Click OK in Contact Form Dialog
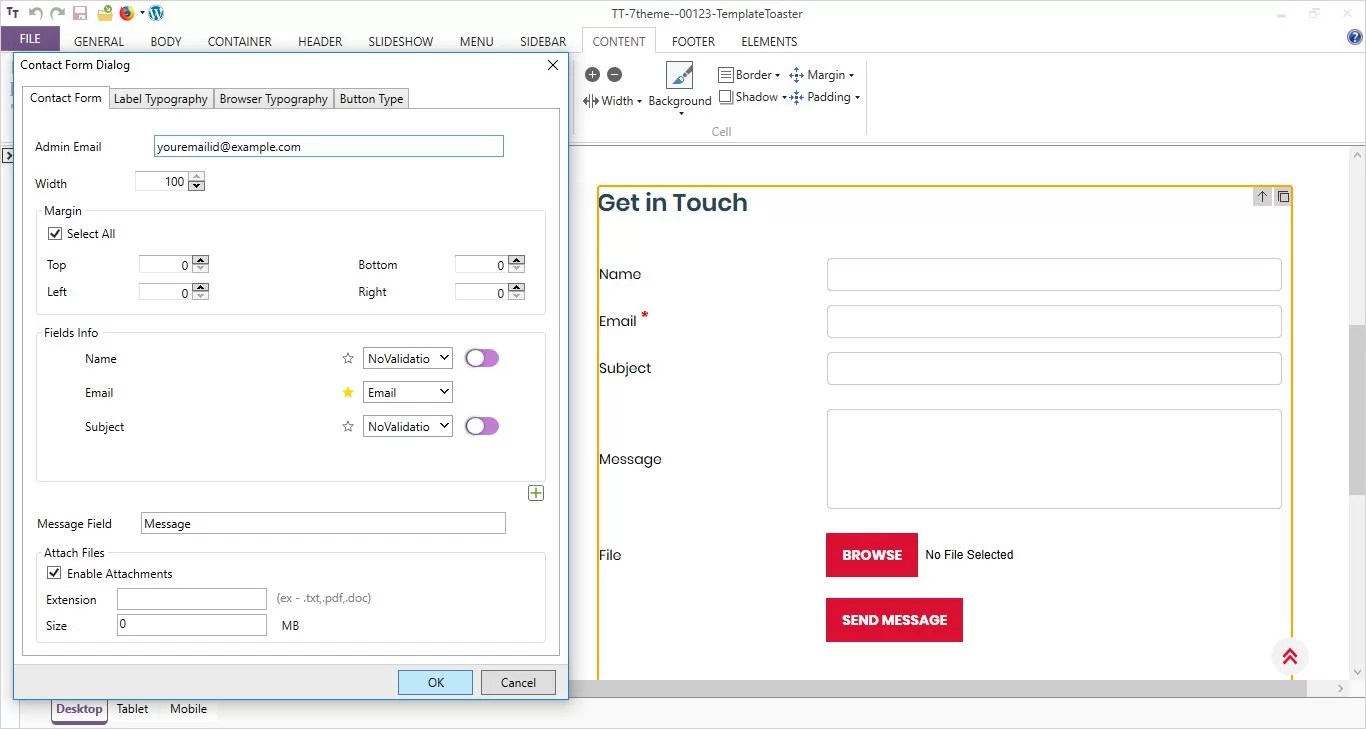The height and width of the screenshot is (729, 1366). click(435, 682)
